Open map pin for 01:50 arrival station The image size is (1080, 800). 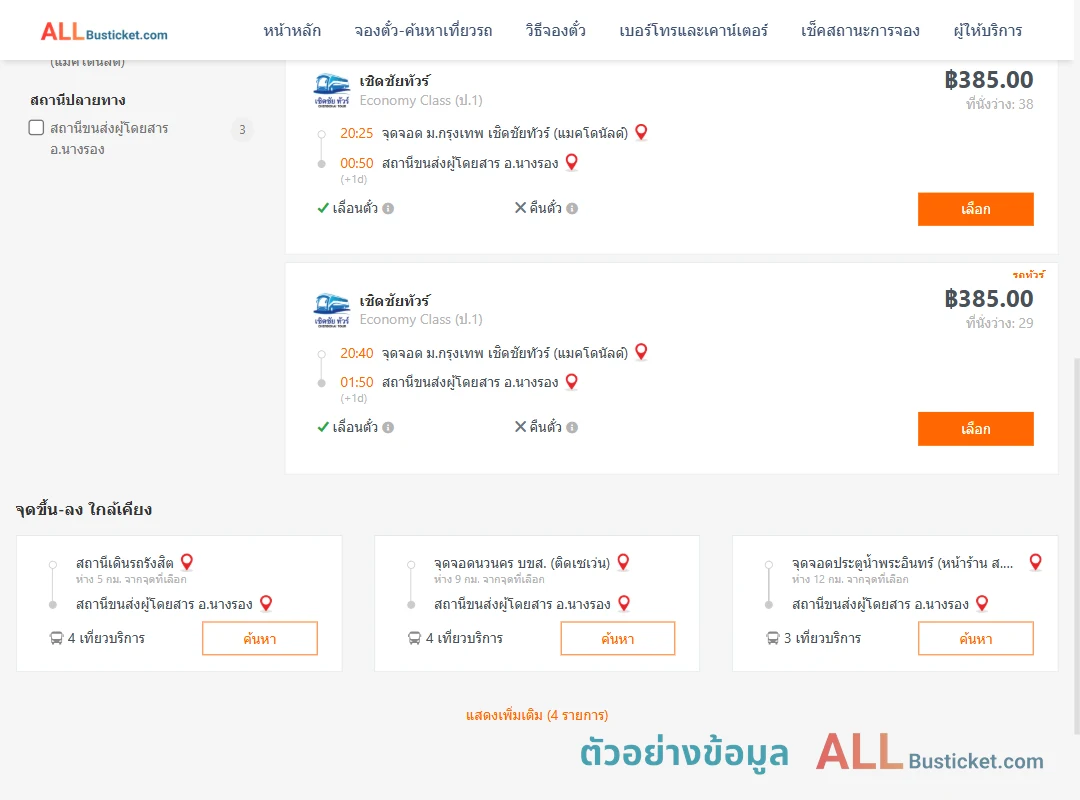point(571,382)
